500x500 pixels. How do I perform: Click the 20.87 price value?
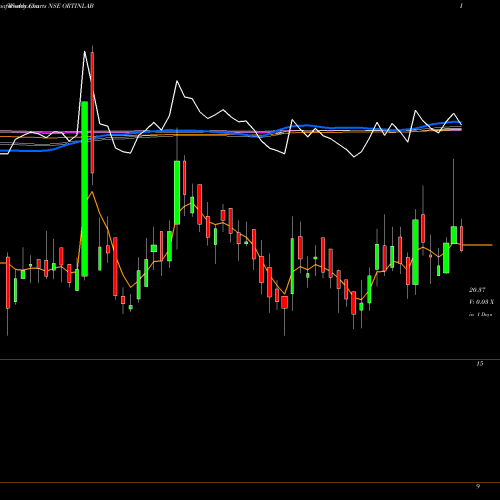tap(477, 290)
